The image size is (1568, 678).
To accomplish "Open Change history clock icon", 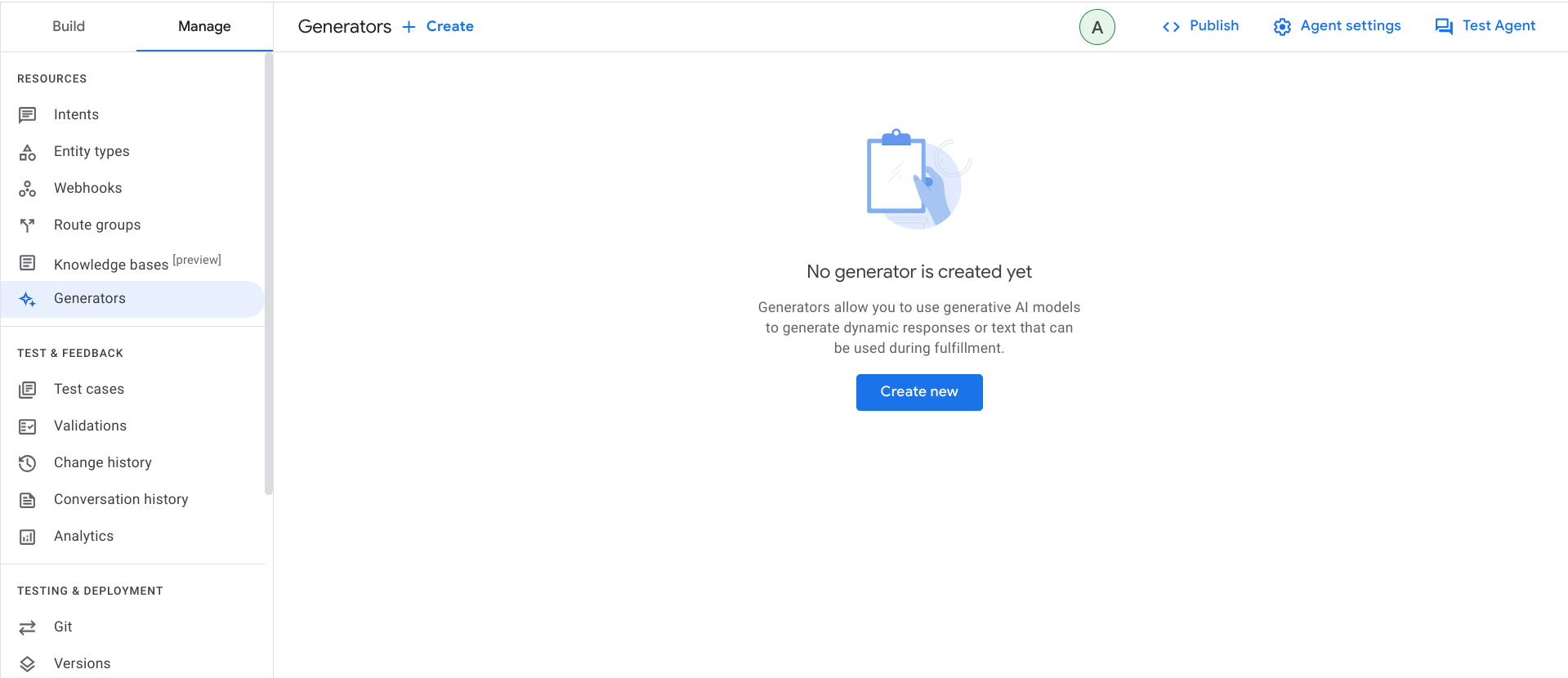I will (27, 463).
